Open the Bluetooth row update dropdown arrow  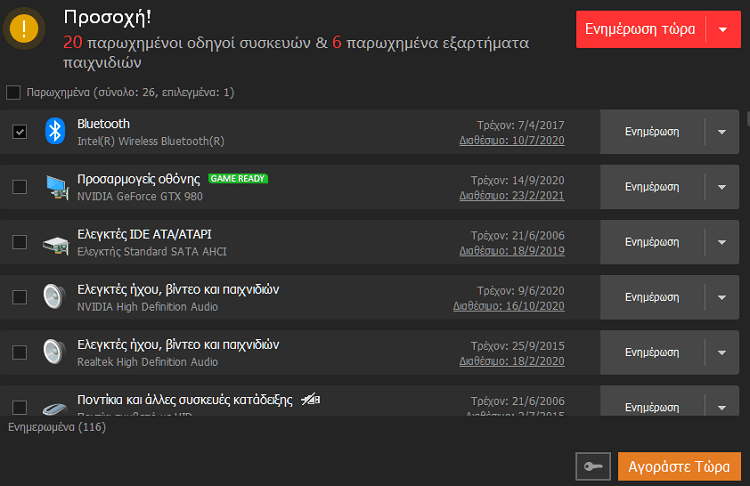(x=722, y=132)
